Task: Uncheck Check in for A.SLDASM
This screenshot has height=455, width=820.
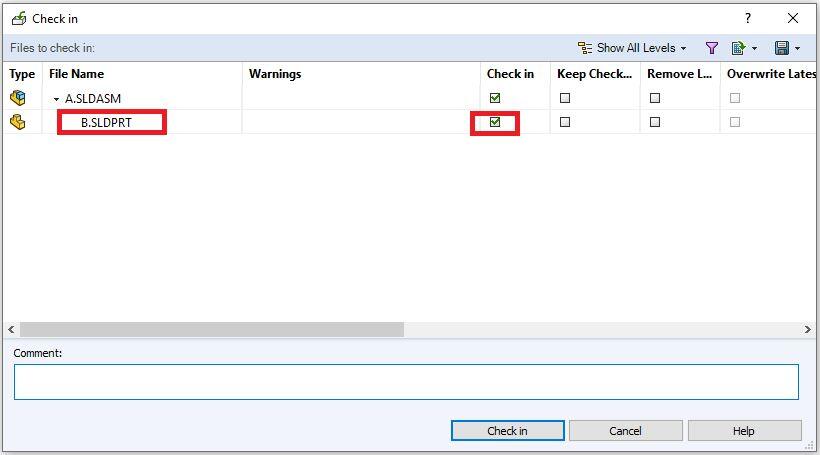Action: [495, 98]
